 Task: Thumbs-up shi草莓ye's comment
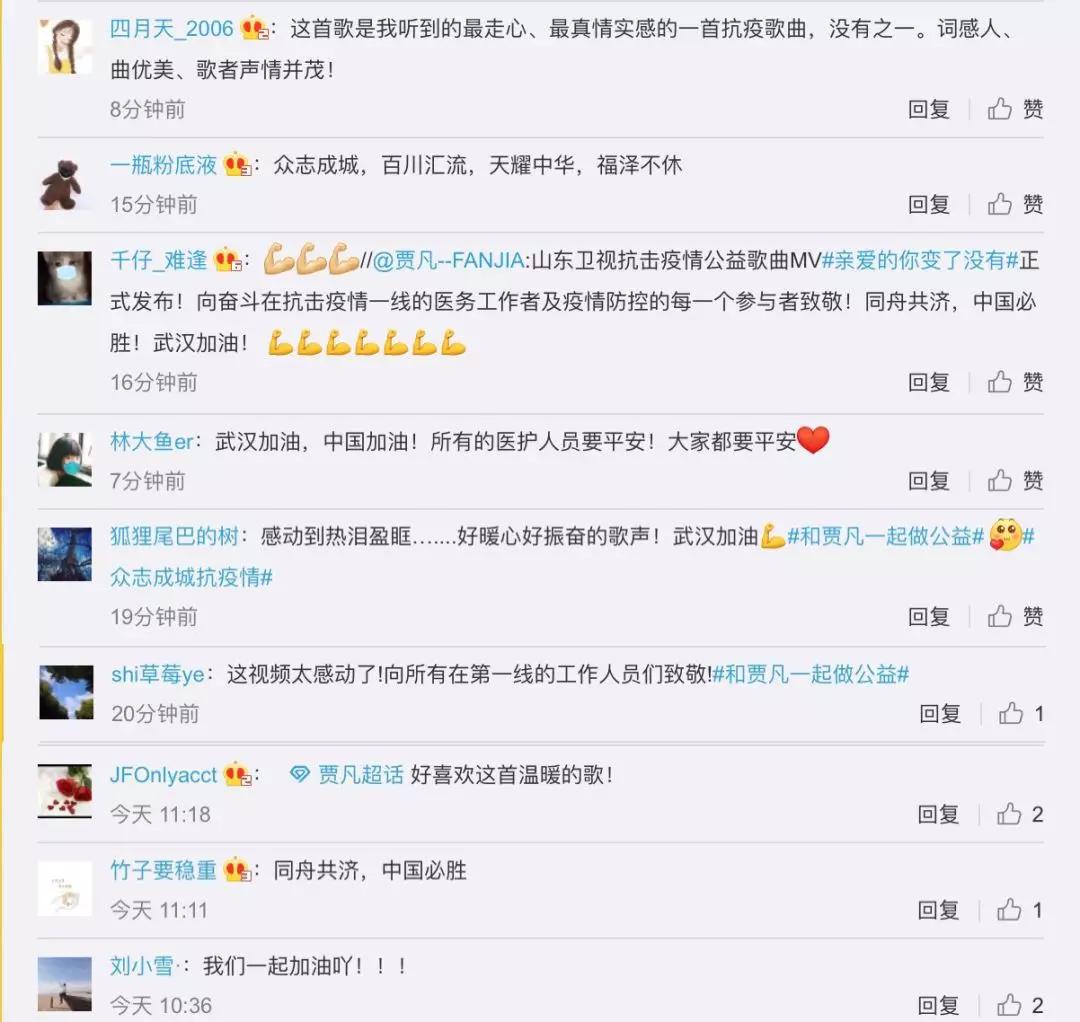click(1021, 713)
